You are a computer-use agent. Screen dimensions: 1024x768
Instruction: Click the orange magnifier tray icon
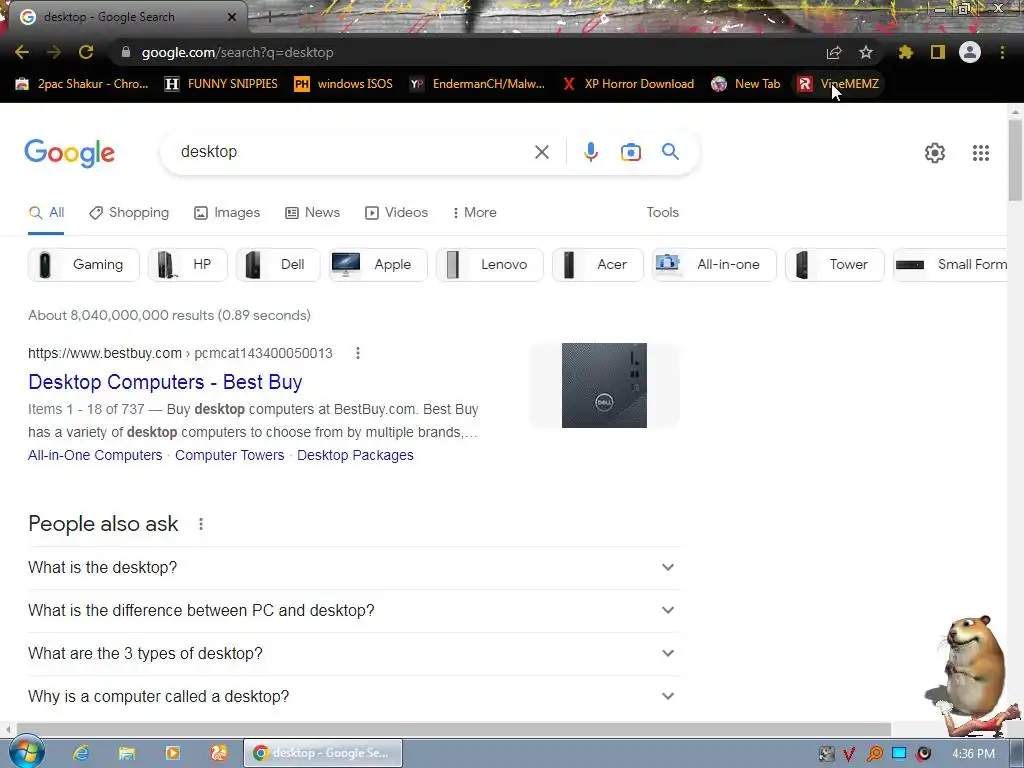874,754
